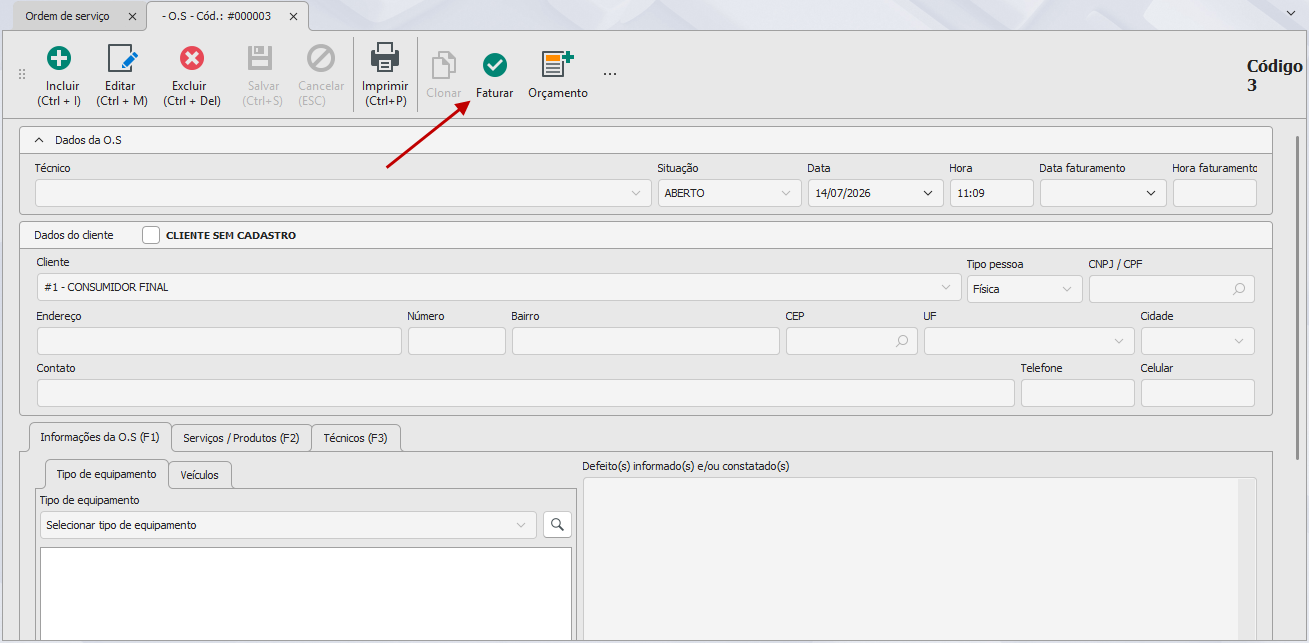Close the O.S Cód. #000003 tab

(x=292, y=17)
